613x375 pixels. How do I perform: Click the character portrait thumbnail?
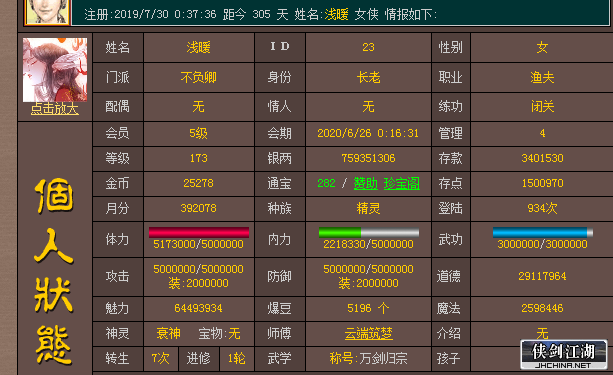[x=55, y=70]
